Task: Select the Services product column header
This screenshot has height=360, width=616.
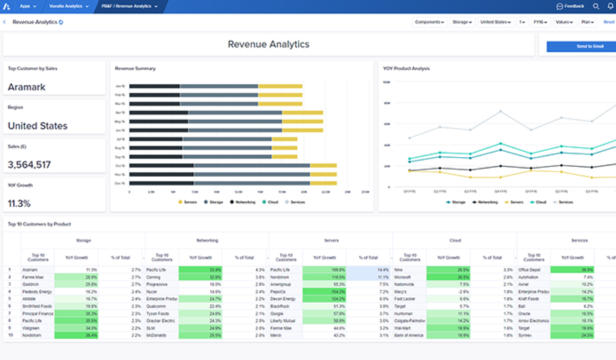Action: pyautogui.click(x=579, y=241)
